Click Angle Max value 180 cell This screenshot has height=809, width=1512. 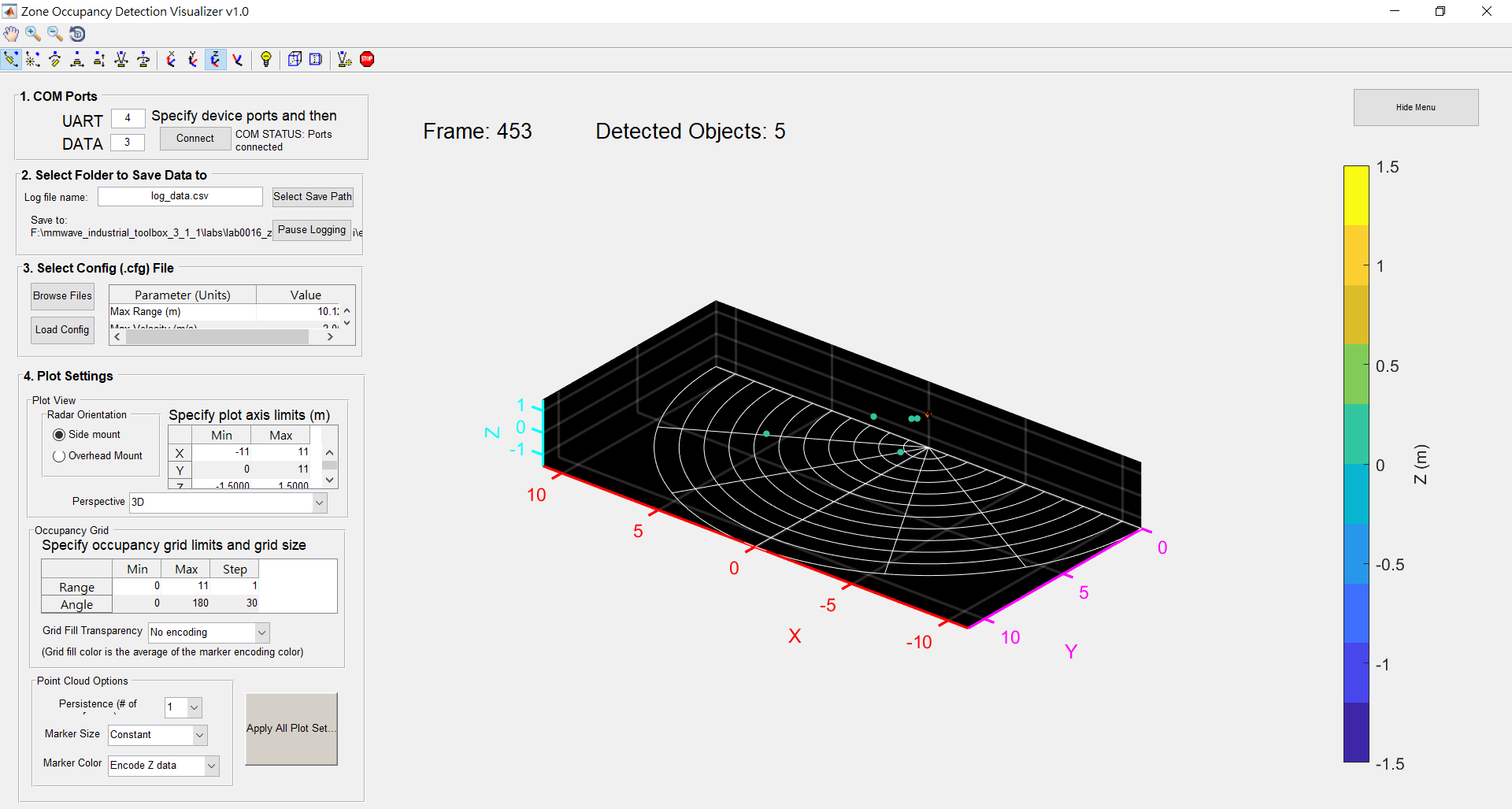pos(187,603)
